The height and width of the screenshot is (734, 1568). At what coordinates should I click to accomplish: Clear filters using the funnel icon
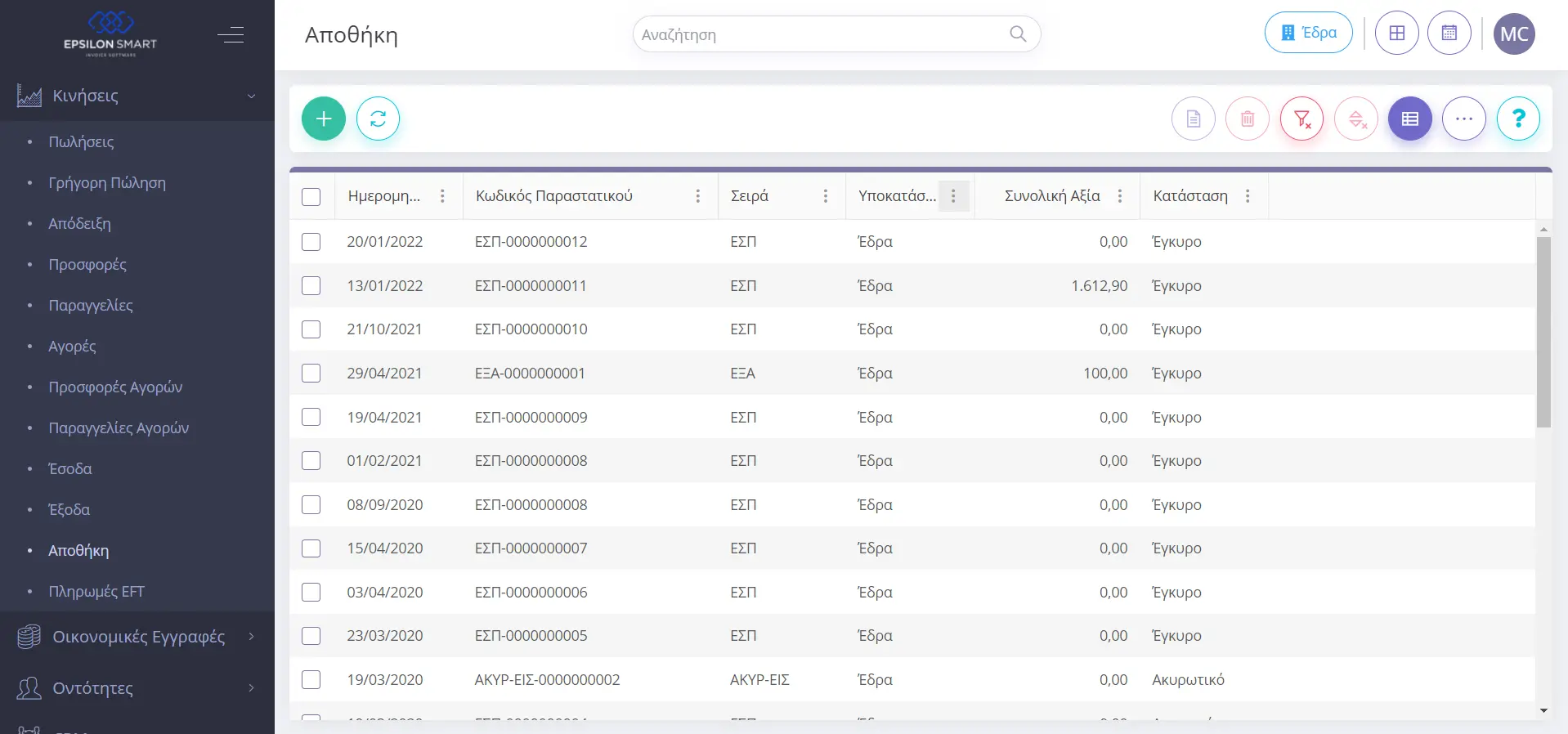click(1301, 119)
